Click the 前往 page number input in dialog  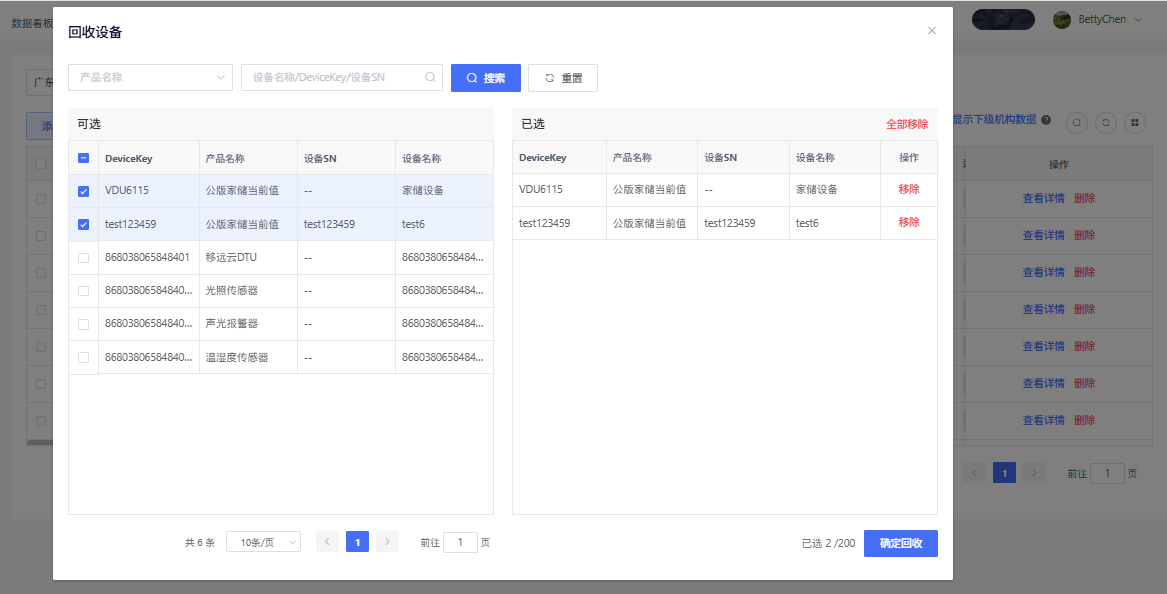pos(460,542)
